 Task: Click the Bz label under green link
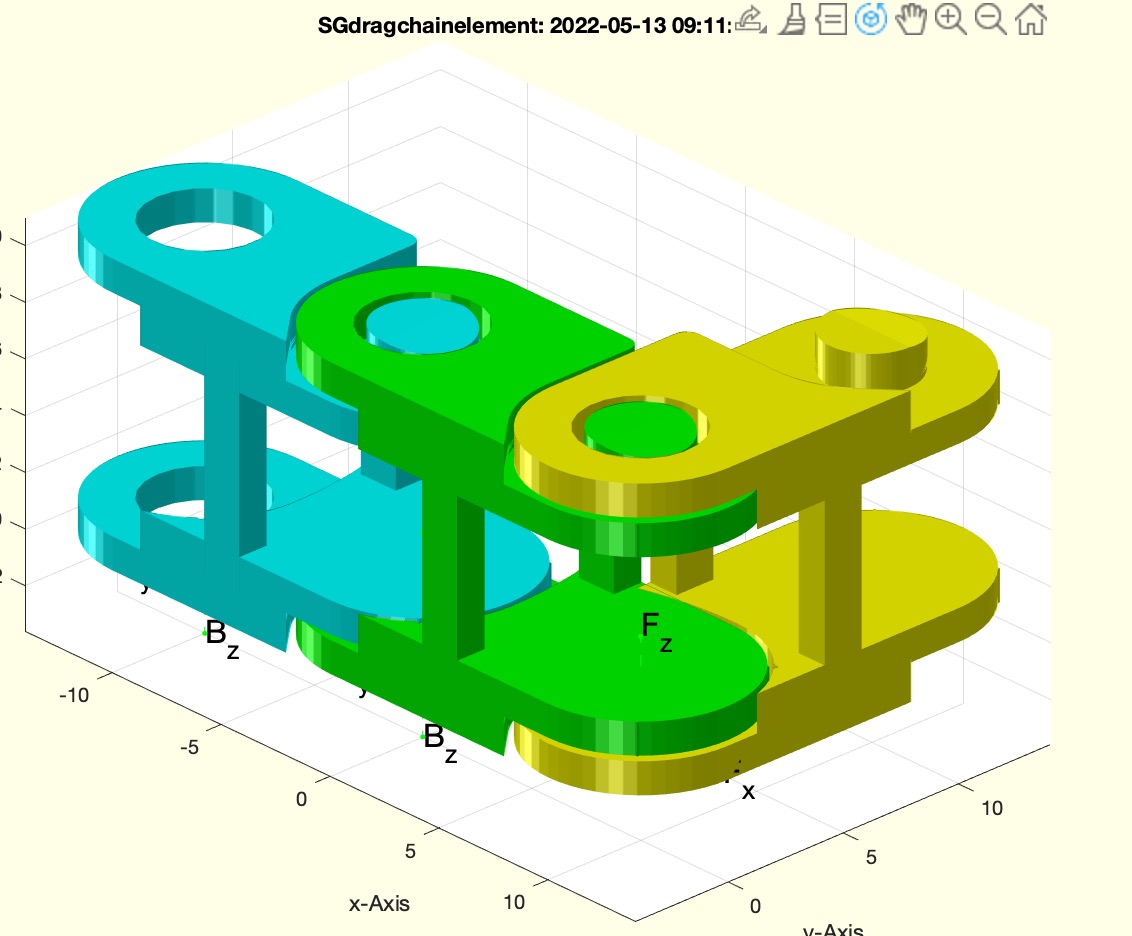tap(440, 742)
